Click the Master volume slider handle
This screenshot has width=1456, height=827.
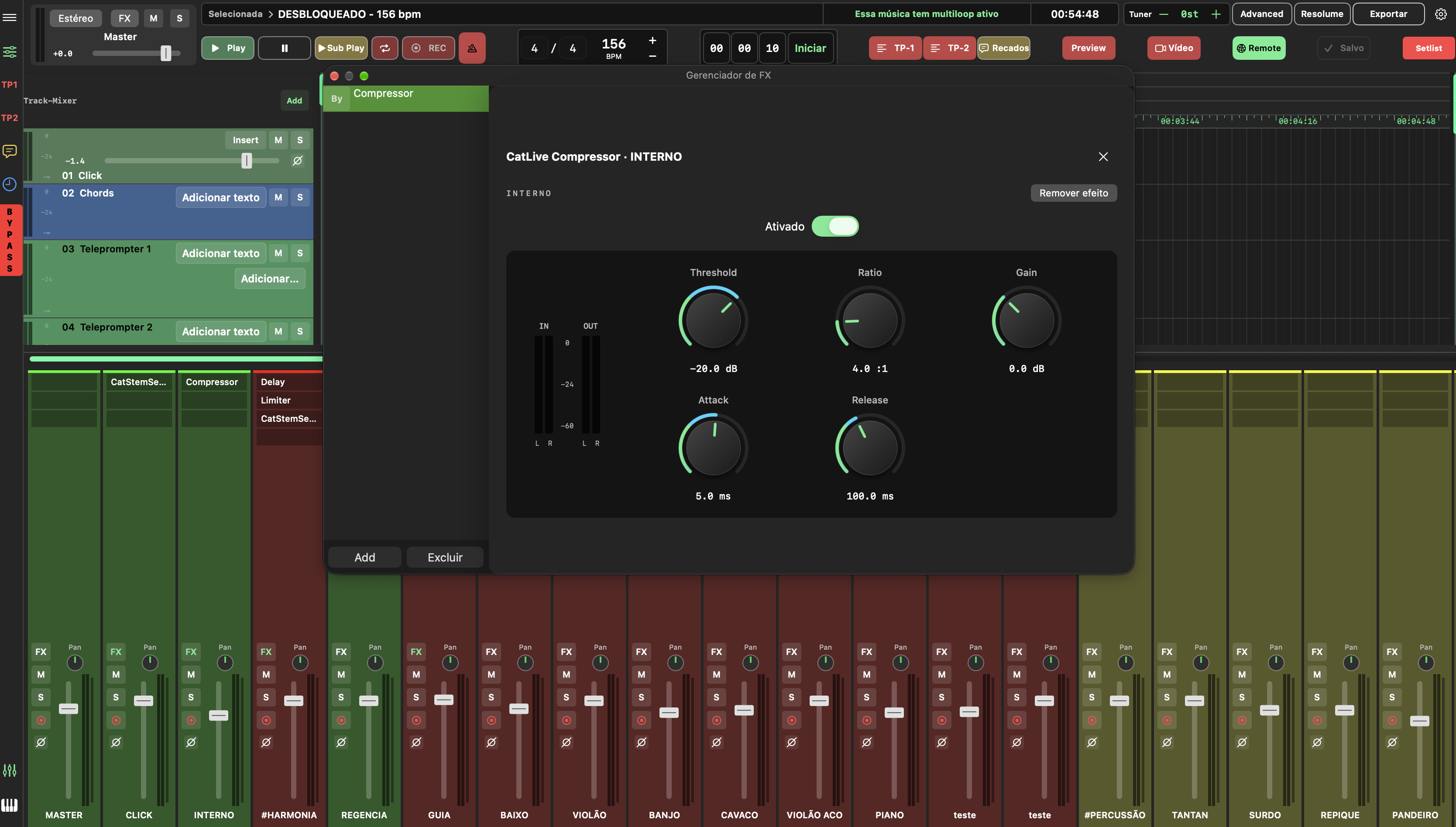[166, 53]
